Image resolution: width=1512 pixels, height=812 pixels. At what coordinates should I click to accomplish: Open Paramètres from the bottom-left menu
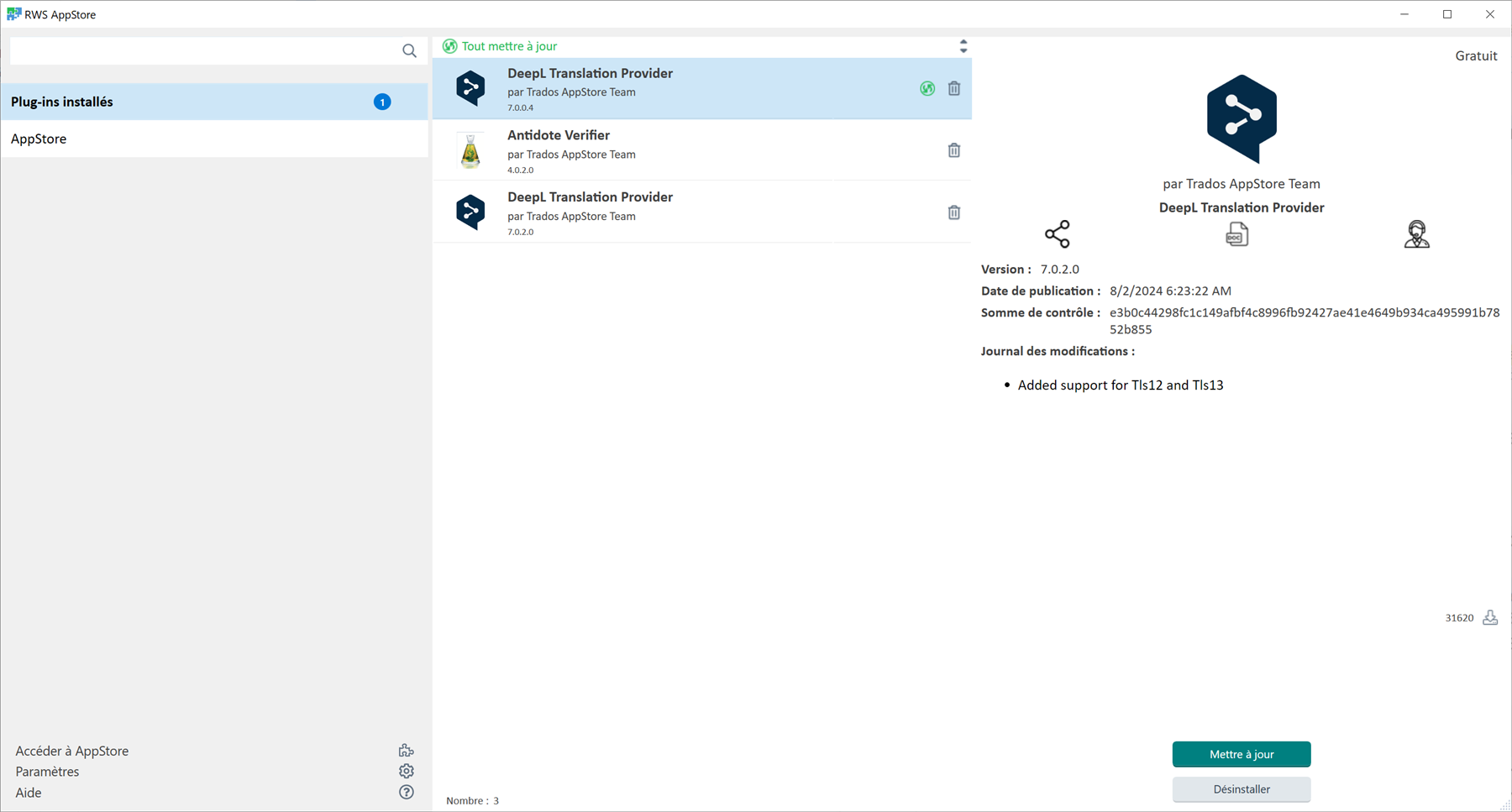[47, 771]
